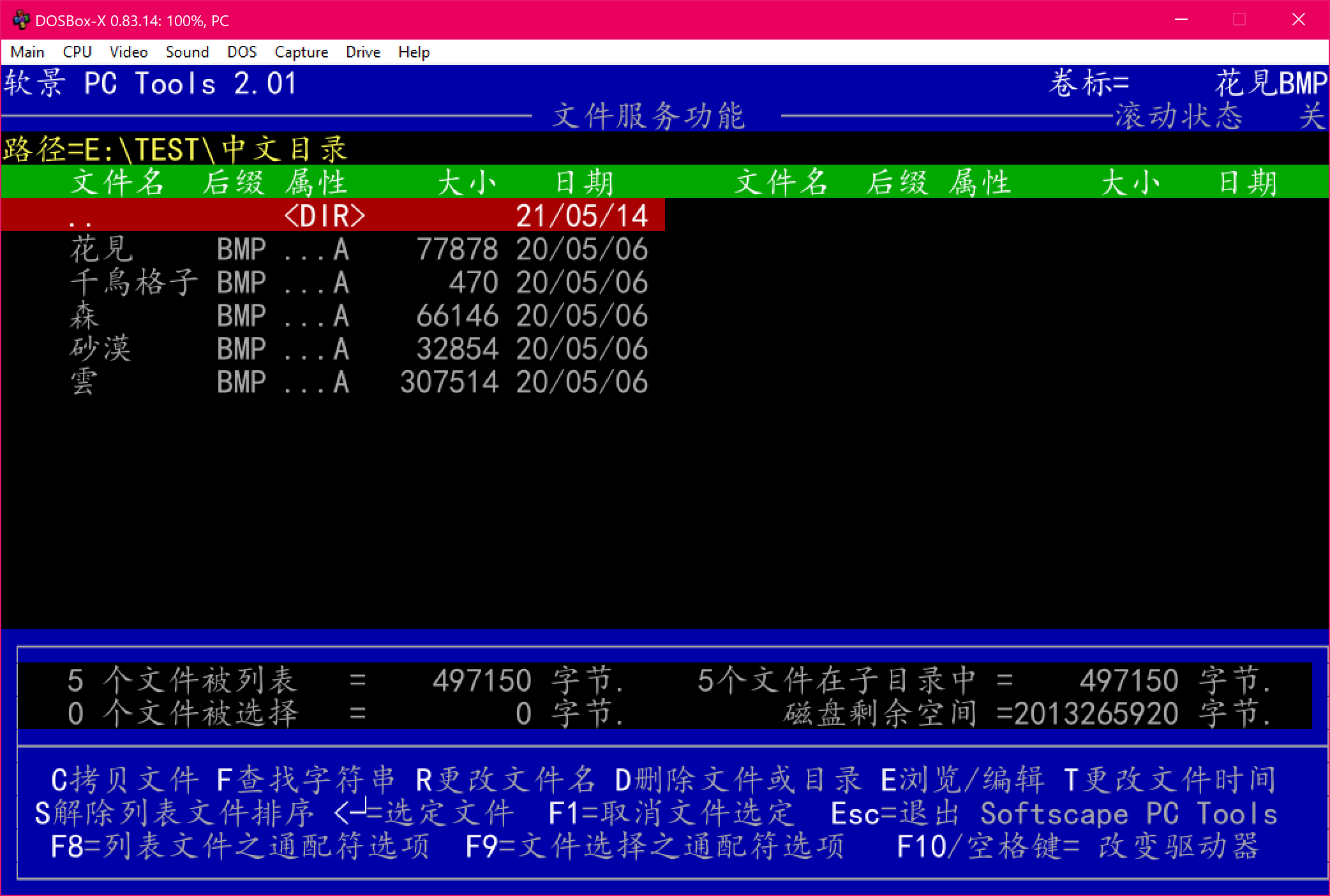Open the Main menu
Viewport: 1330px width, 896px height.
(x=27, y=52)
